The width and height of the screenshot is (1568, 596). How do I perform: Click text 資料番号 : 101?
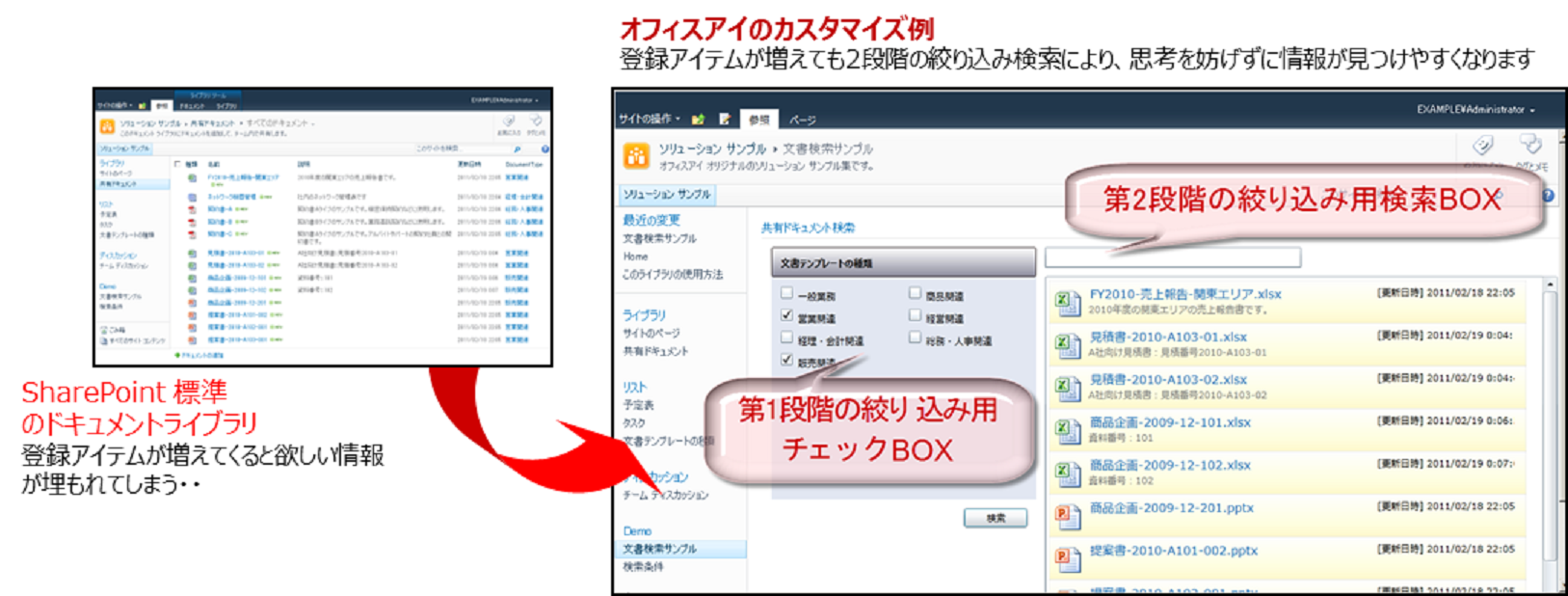[x=1121, y=438]
